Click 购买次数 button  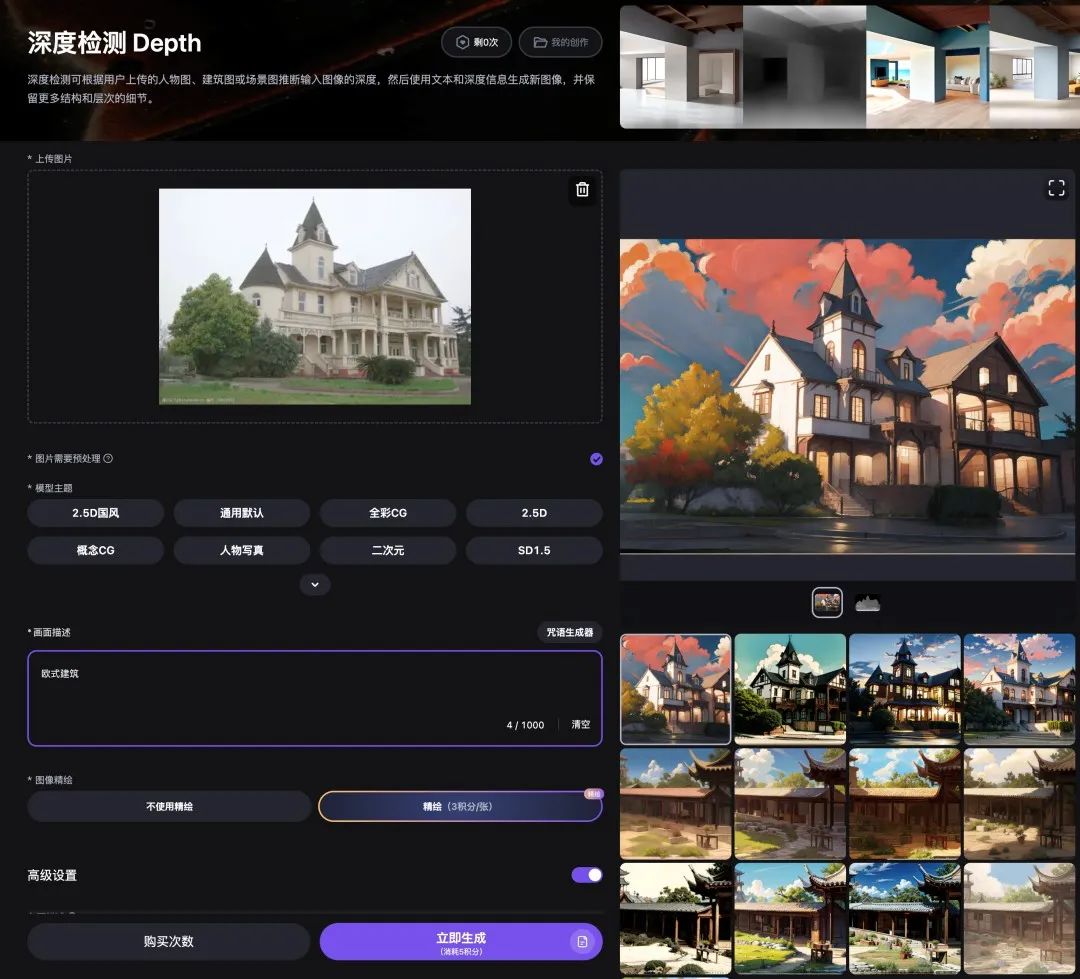[169, 941]
